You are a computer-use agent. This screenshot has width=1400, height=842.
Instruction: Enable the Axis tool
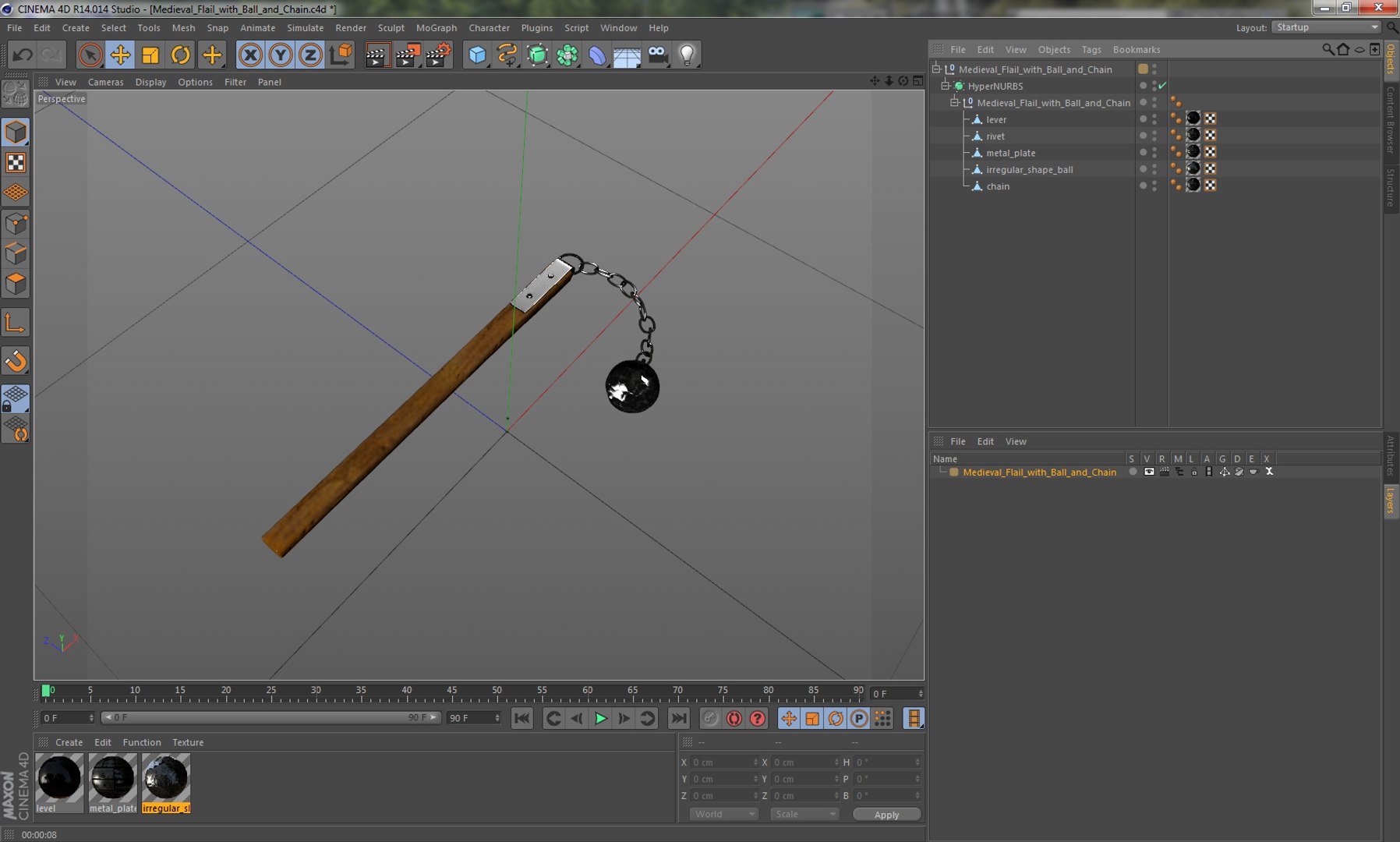[16, 323]
